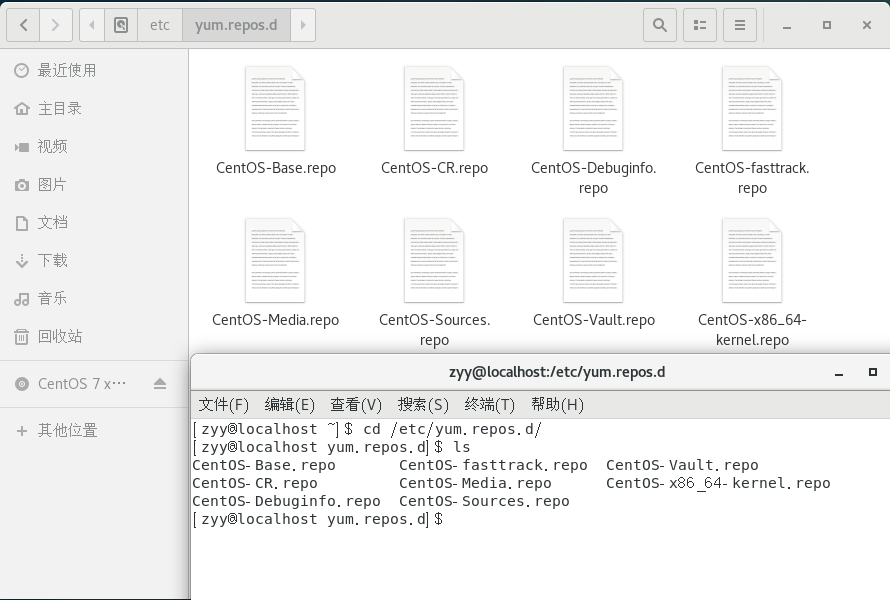Click CentOS-fasttrack.repo in terminal output
This screenshot has height=600, width=890.
[x=493, y=465]
